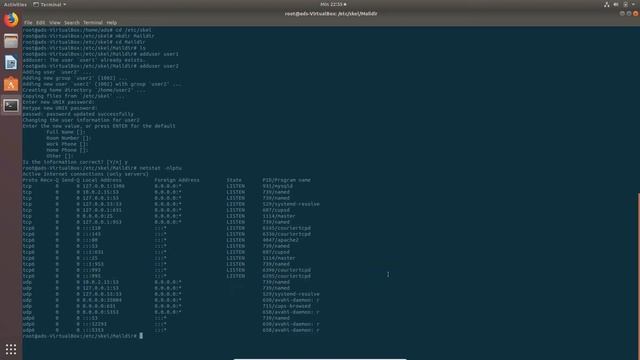Click the 'adduser user1' command line
Screen dimensions: 640x360
[101, 54]
